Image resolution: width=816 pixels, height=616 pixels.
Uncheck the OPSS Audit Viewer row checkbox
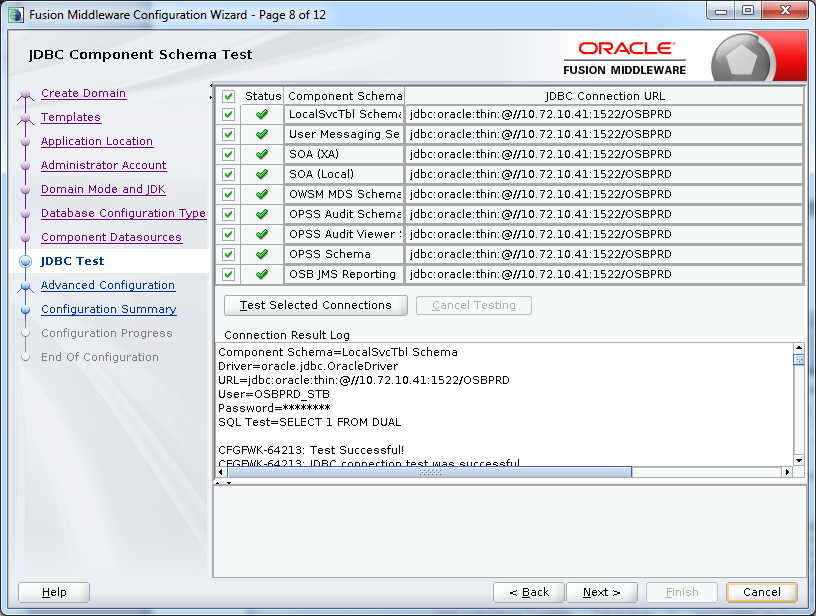click(228, 234)
